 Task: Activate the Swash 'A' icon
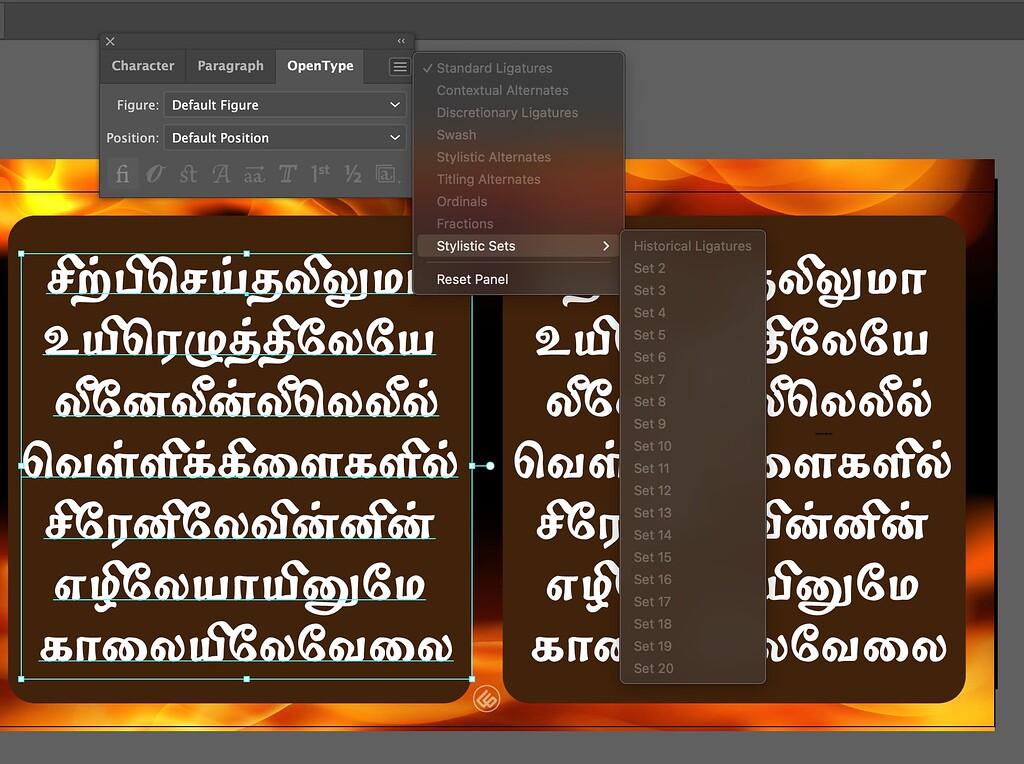tap(220, 173)
